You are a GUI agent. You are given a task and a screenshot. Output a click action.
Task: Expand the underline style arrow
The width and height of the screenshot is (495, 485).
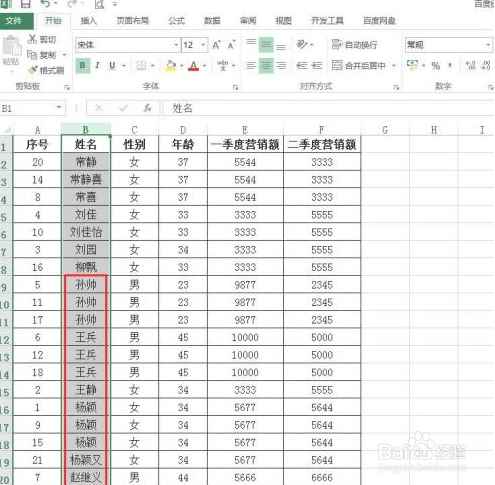124,66
